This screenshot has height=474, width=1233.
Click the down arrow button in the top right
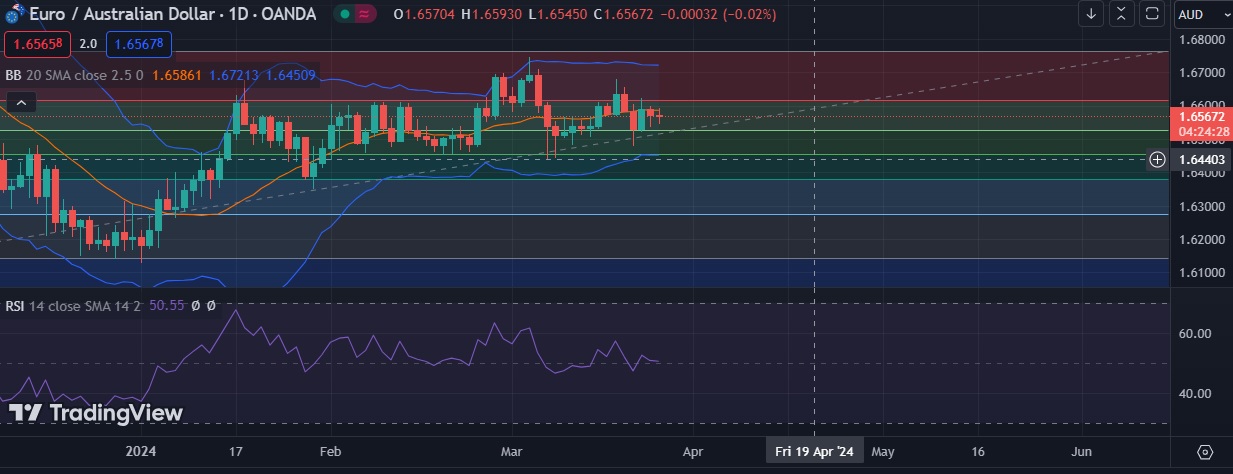click(x=1091, y=14)
